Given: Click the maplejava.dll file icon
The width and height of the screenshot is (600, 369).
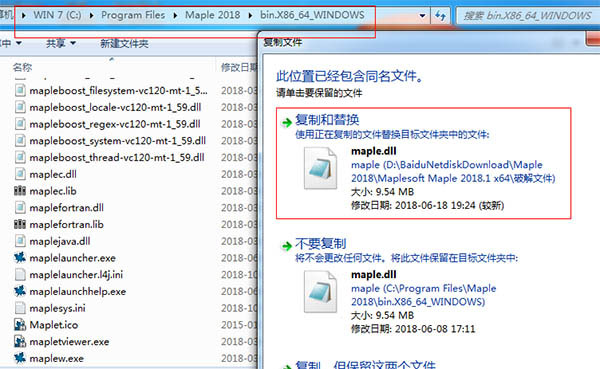Looking at the screenshot, I should click(20, 241).
